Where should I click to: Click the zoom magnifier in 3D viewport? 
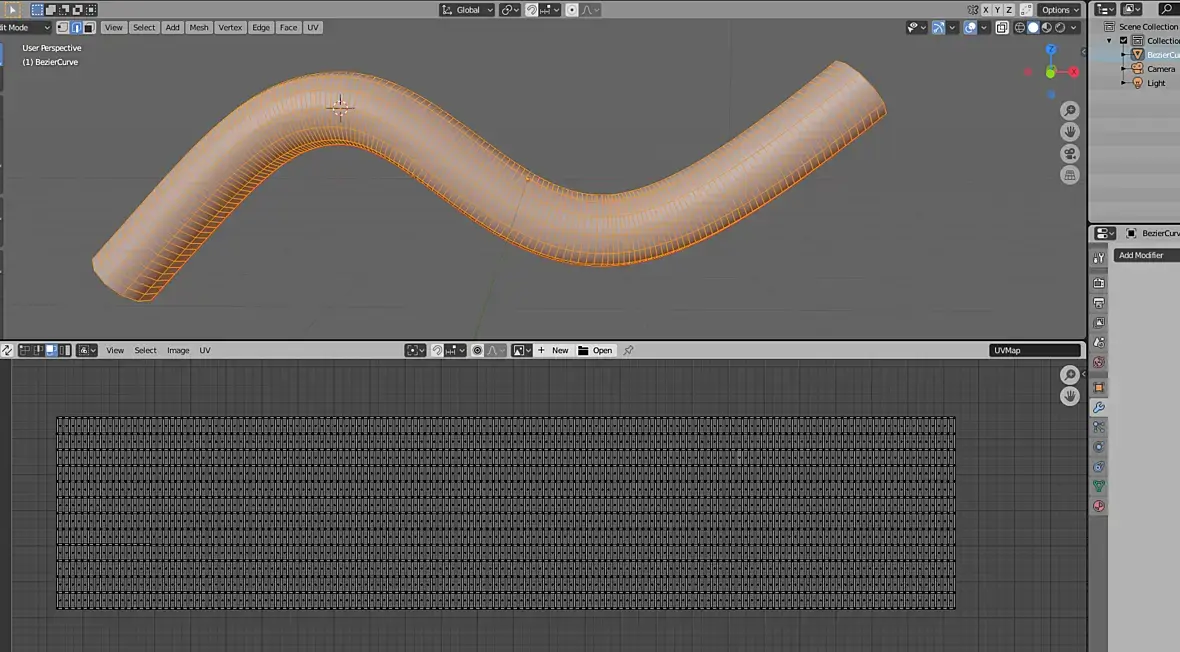(x=1069, y=111)
